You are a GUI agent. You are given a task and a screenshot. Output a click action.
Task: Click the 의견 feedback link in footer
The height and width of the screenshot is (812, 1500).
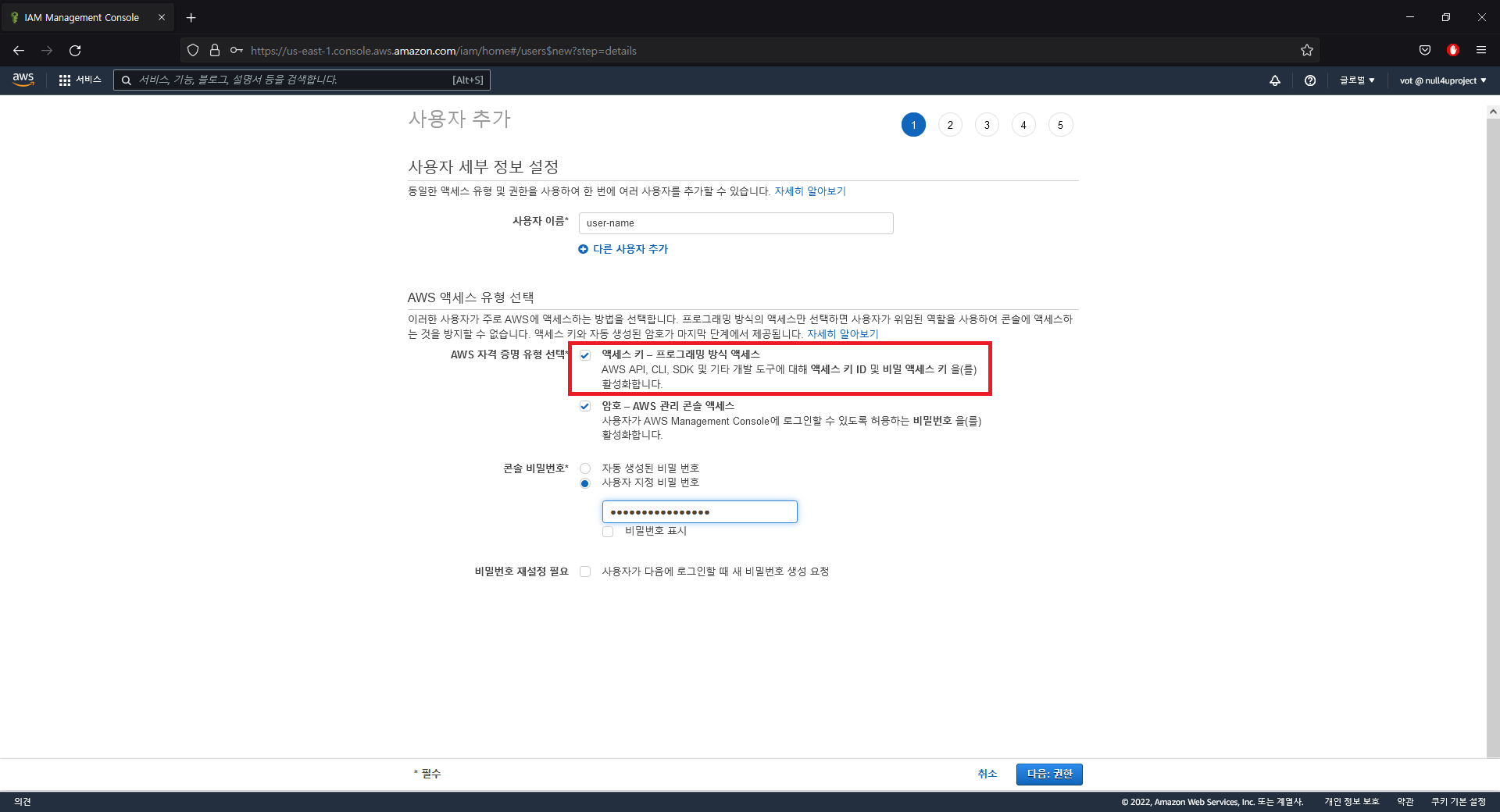(23, 802)
